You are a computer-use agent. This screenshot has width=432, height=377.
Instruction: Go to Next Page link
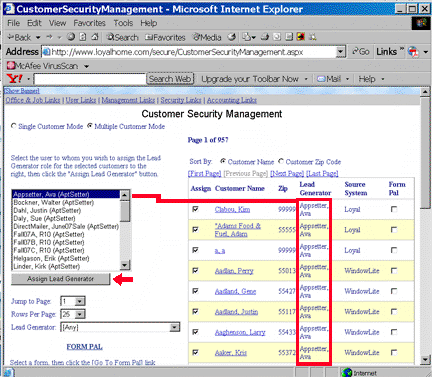(287, 173)
